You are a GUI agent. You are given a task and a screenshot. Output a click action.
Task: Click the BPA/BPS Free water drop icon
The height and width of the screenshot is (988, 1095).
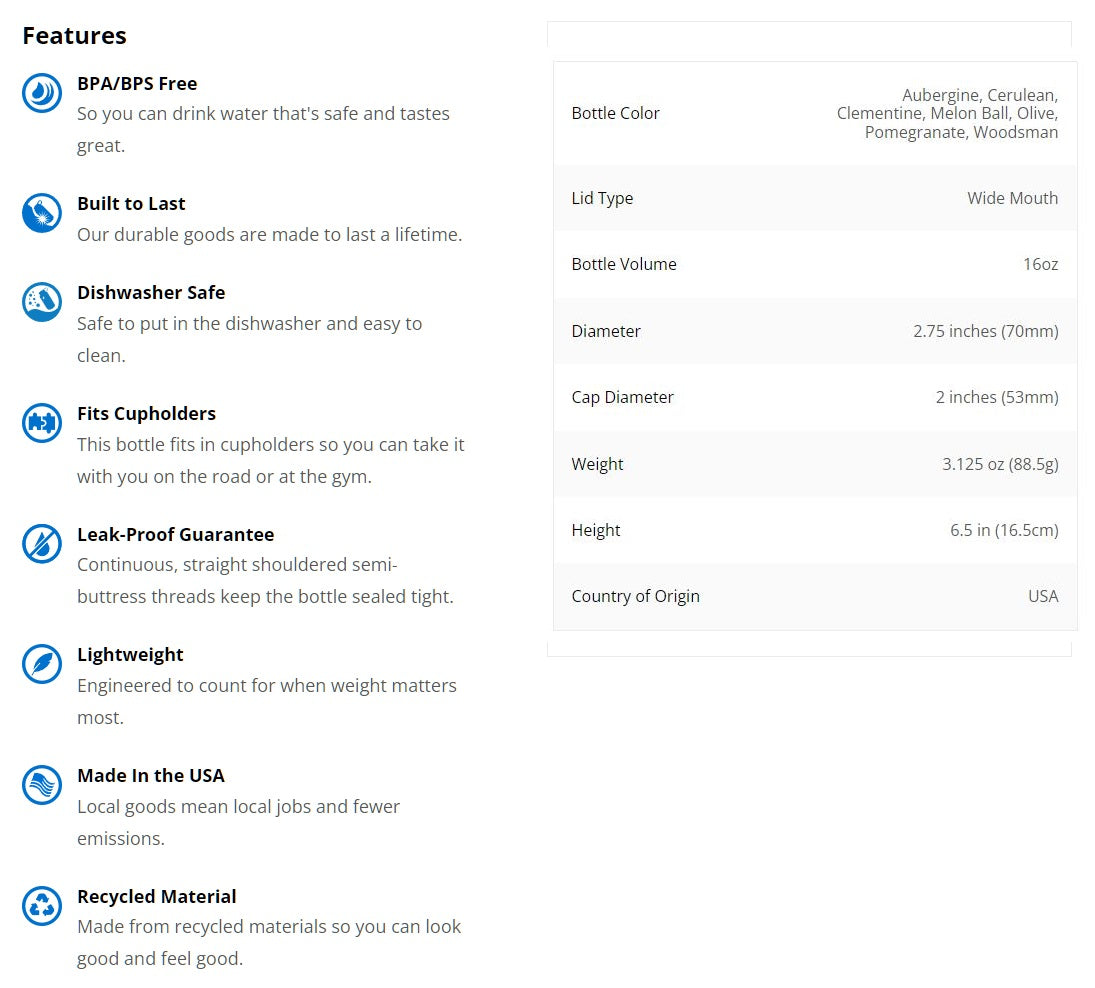click(42, 93)
